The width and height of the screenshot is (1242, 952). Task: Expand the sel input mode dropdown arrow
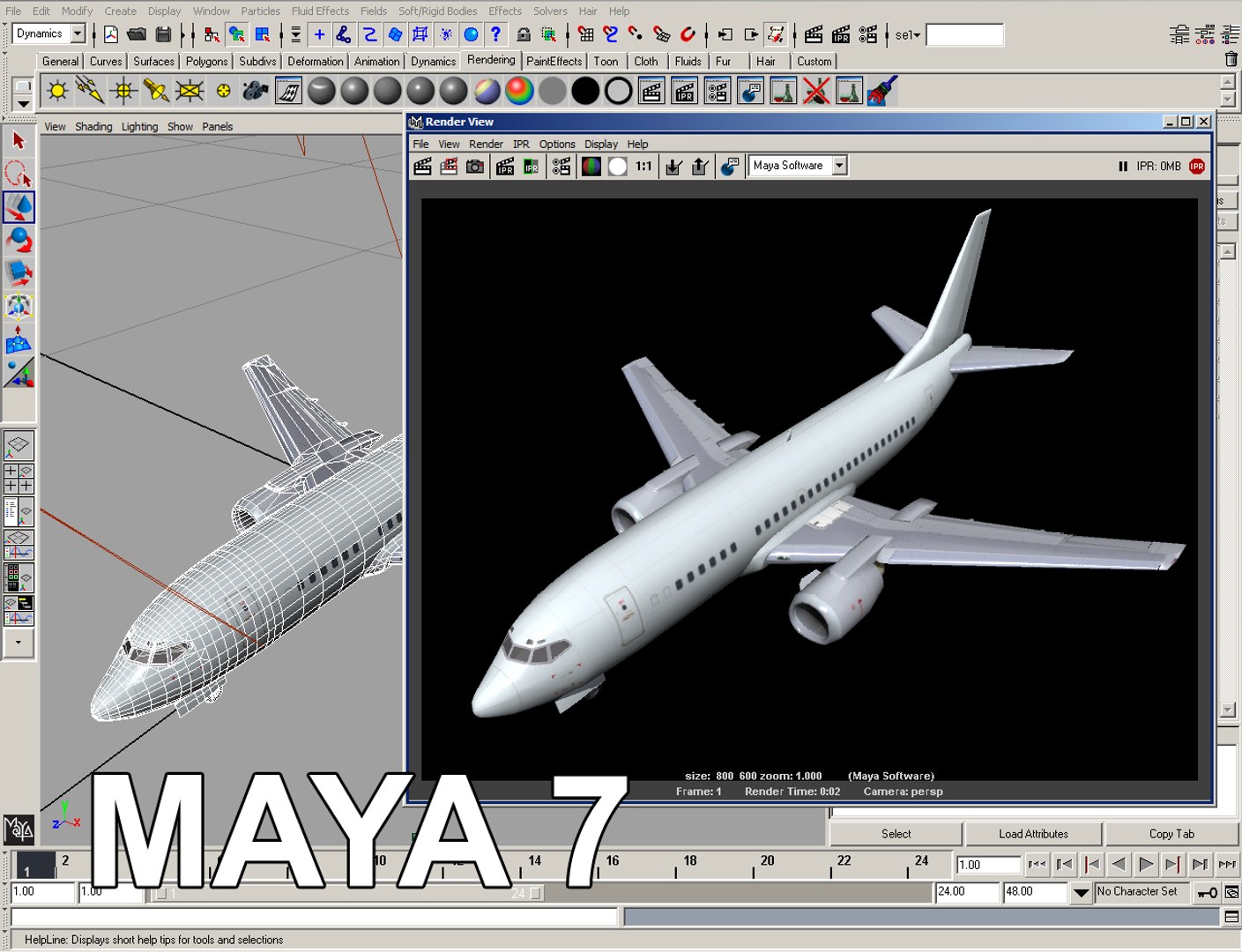click(x=917, y=35)
